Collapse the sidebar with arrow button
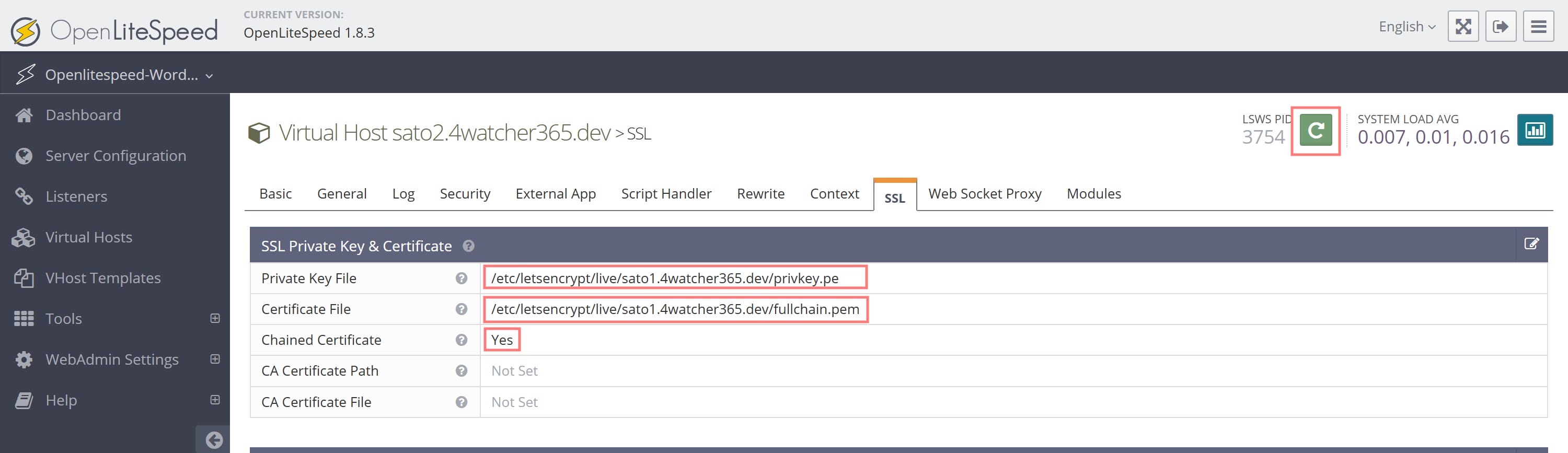The width and height of the screenshot is (1568, 453). pos(214,439)
